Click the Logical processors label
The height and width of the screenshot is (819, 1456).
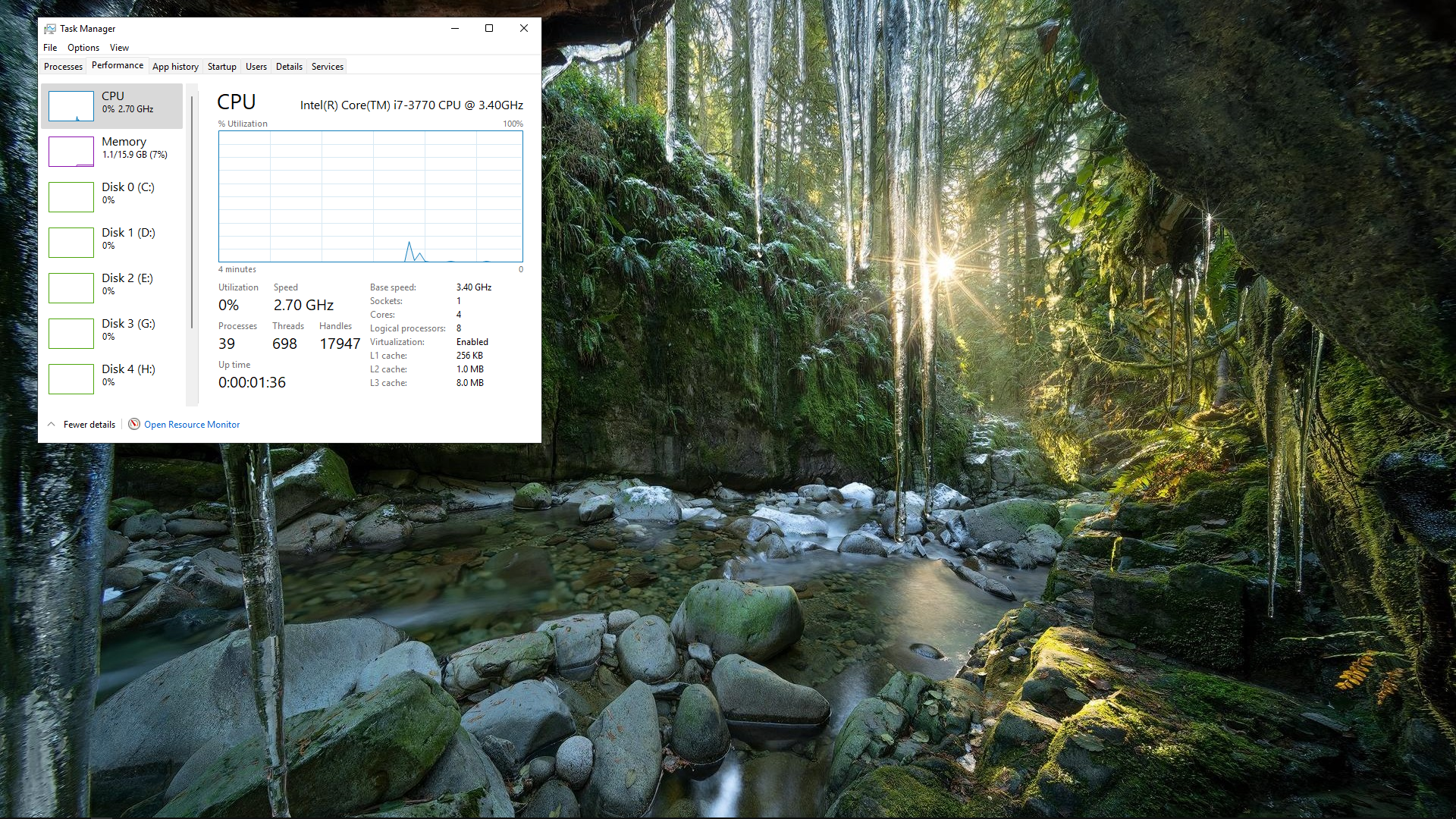point(408,328)
